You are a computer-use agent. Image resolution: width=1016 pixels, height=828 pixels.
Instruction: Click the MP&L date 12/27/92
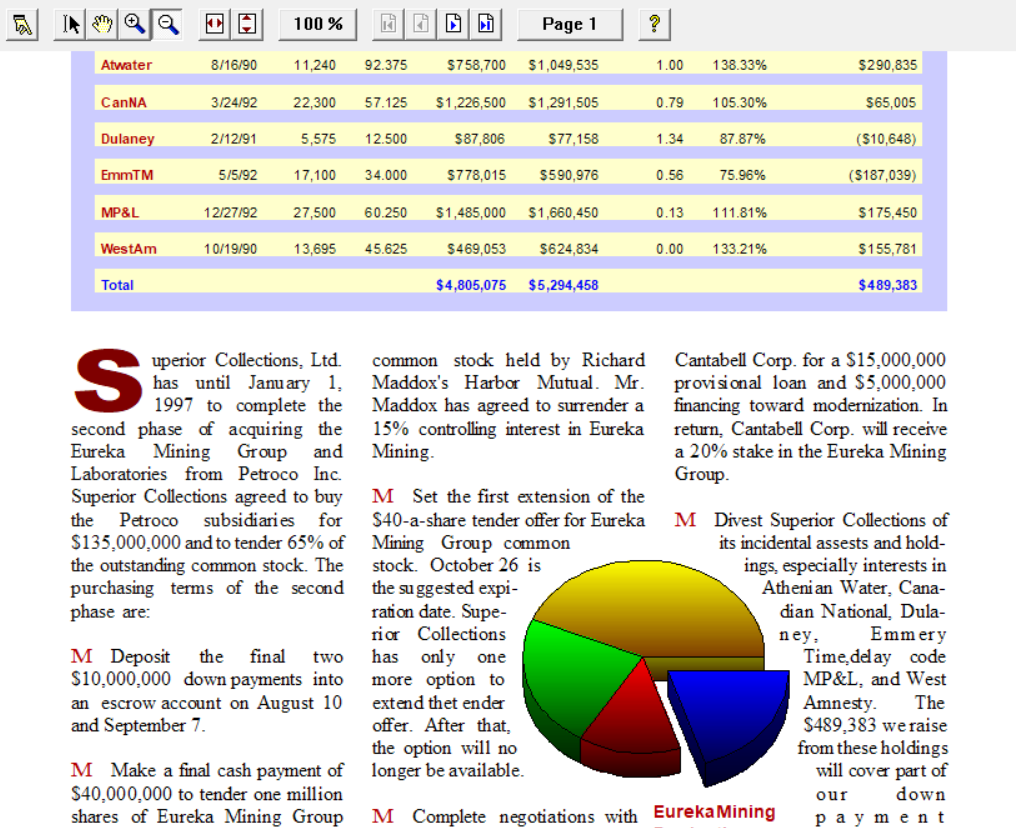pyautogui.click(x=230, y=213)
